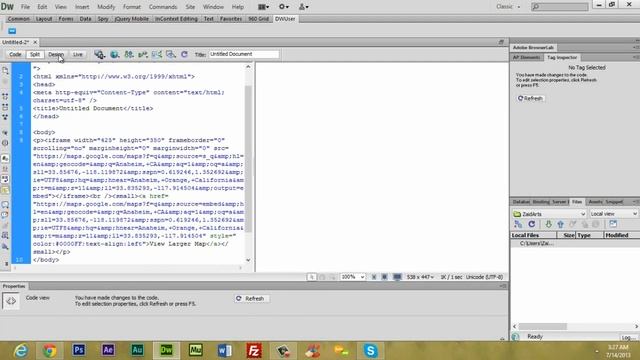
Task: Switch to the Common insert tab
Action: 18,19
